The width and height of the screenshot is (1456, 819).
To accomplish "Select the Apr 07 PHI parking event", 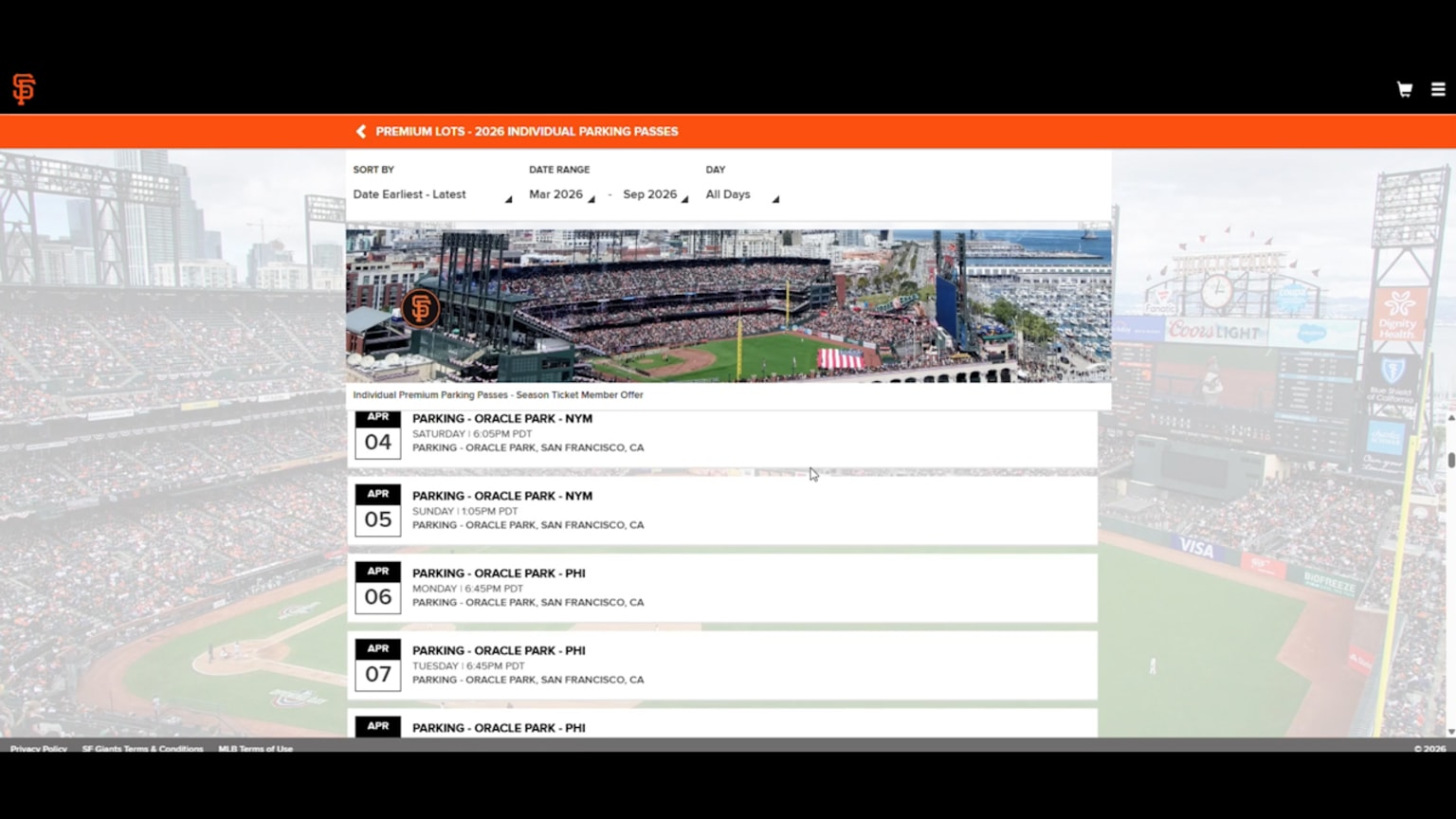I will pyautogui.click(x=722, y=665).
